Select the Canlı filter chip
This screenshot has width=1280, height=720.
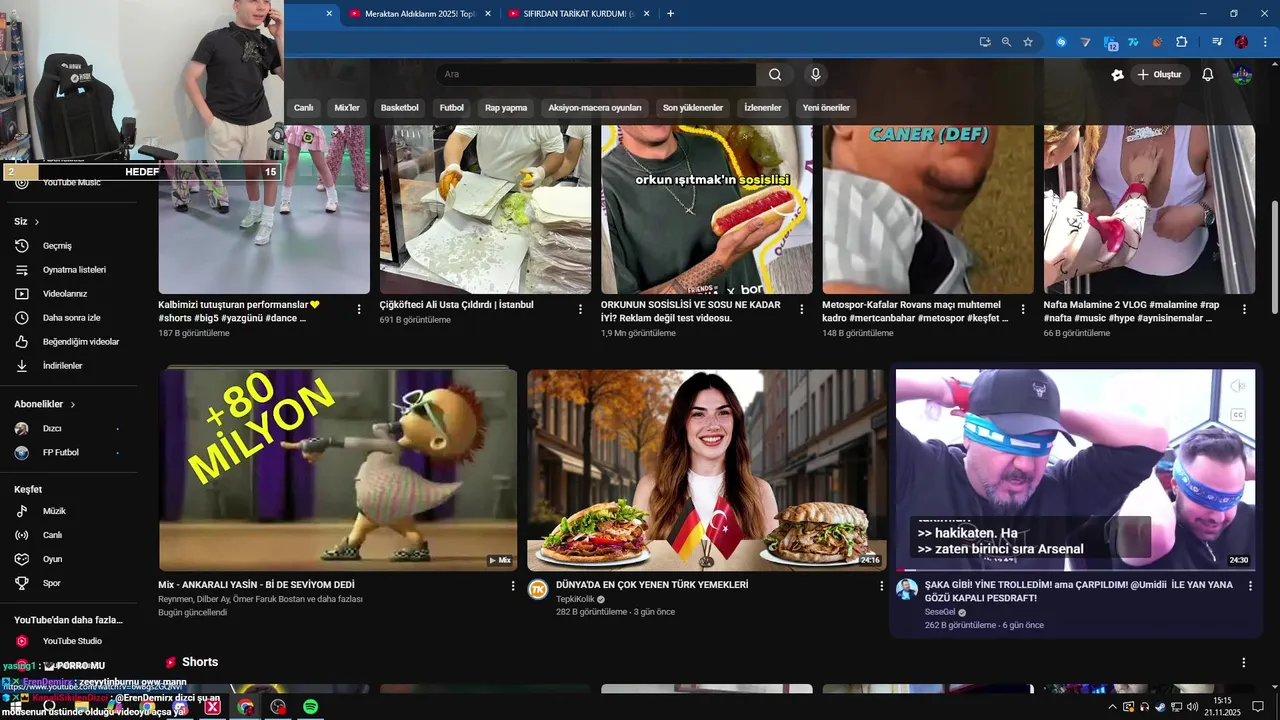tap(304, 108)
